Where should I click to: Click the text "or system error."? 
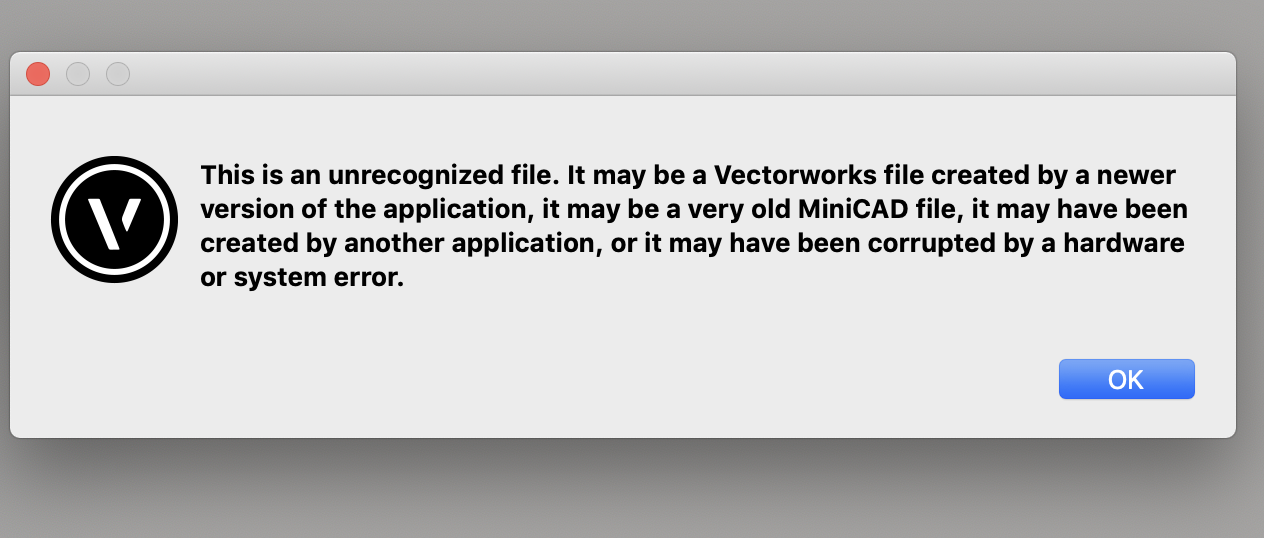click(302, 280)
